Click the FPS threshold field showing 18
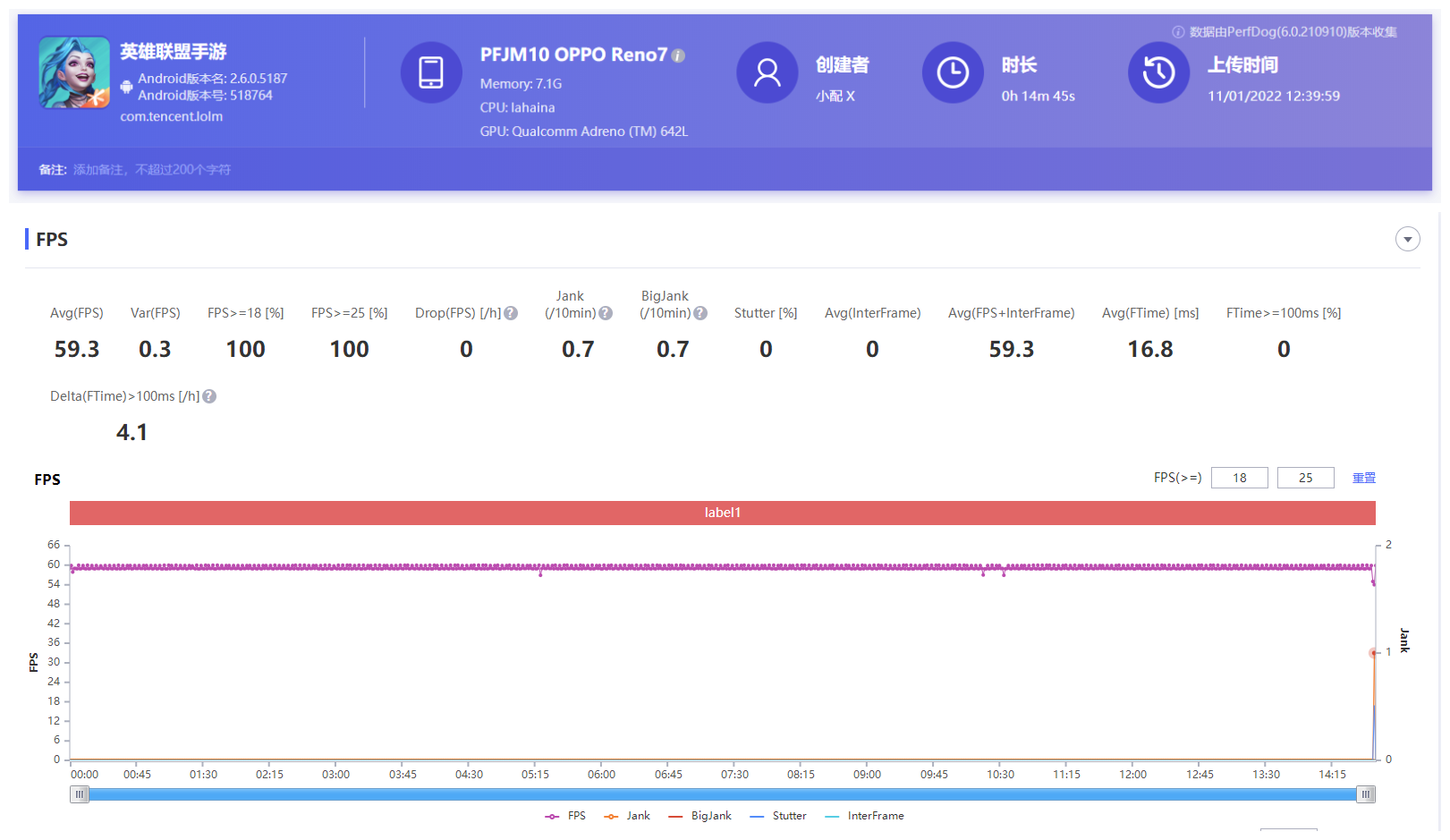Viewport: 1450px width, 840px height. [x=1240, y=478]
